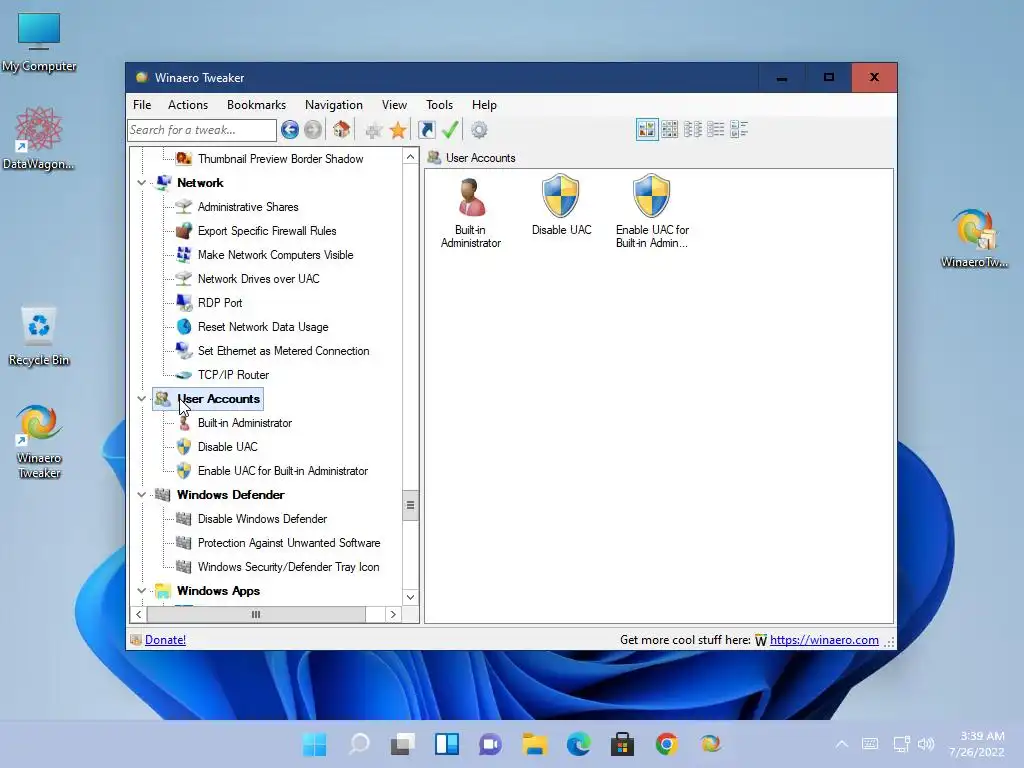Open DataWagon desktop shortcut
This screenshot has width=1024, height=768.
39,138
